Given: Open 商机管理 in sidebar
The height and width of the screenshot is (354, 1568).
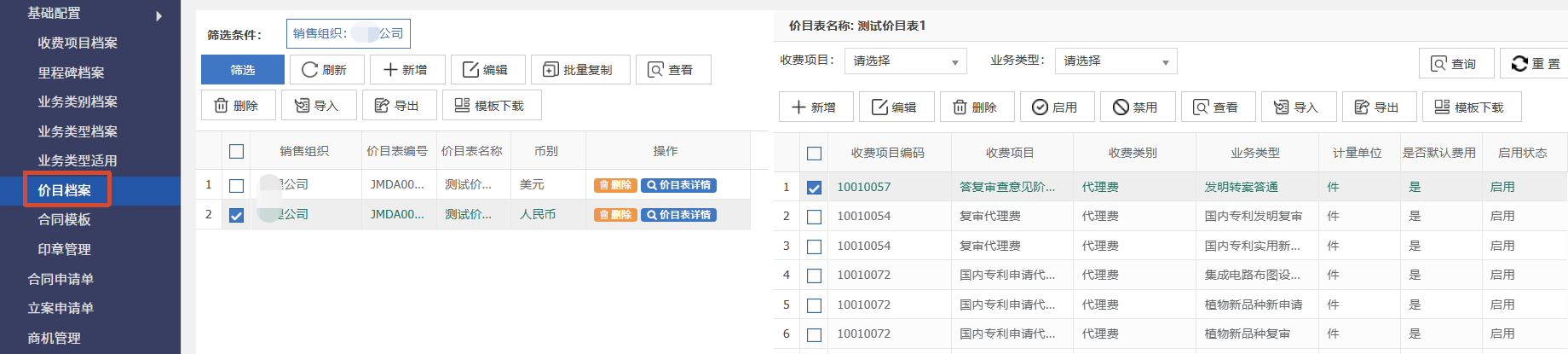Looking at the screenshot, I should coord(54,338).
